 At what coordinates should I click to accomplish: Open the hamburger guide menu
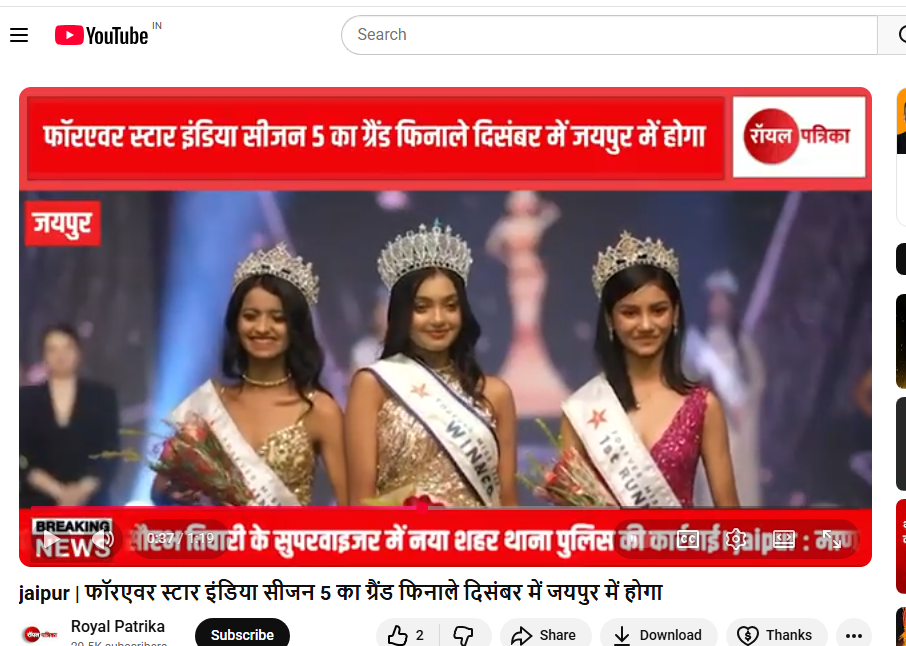tap(19, 35)
